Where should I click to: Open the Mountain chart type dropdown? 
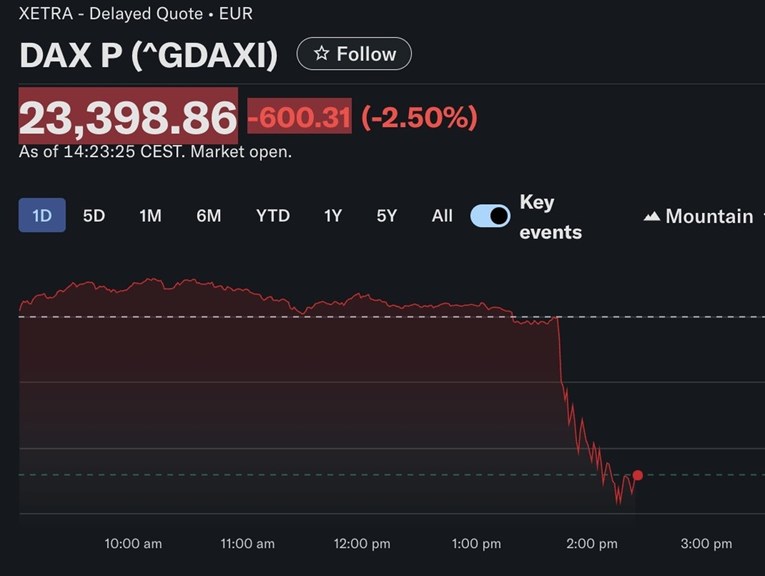[x=699, y=216]
